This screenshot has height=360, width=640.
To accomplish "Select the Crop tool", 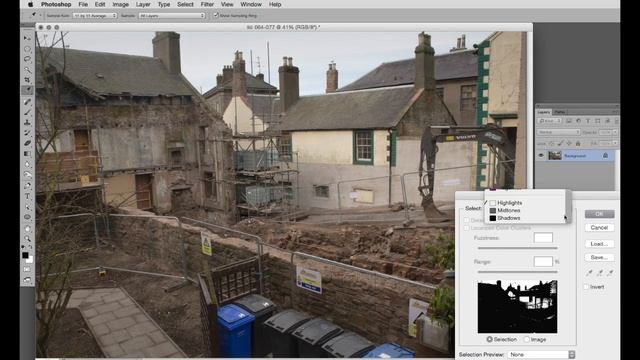I will pyautogui.click(x=27, y=80).
